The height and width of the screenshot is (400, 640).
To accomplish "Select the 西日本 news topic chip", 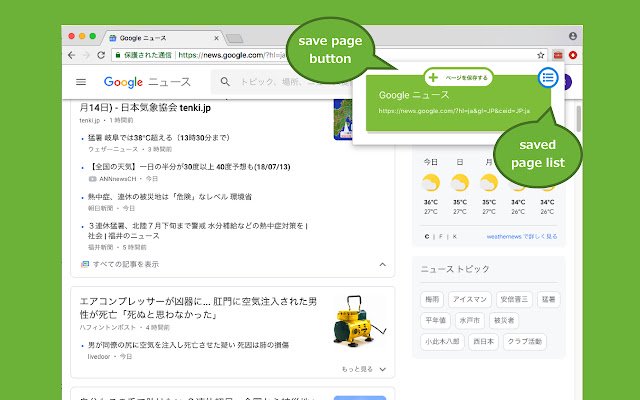I will click(x=484, y=342).
